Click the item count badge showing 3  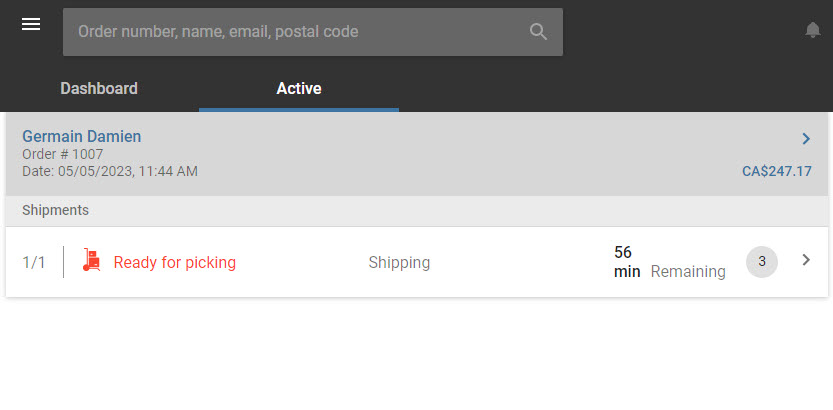762,262
